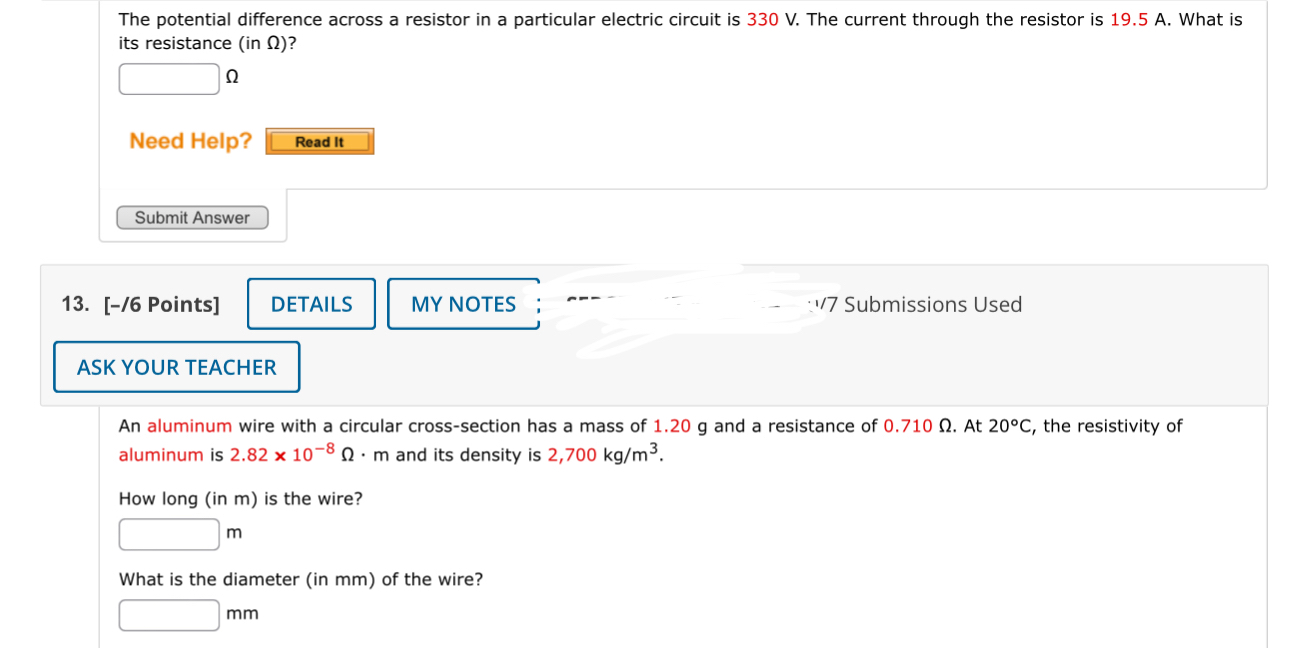The height and width of the screenshot is (648, 1290).
Task: Click DETAILS to view scoring breakdown
Action: pos(310,303)
